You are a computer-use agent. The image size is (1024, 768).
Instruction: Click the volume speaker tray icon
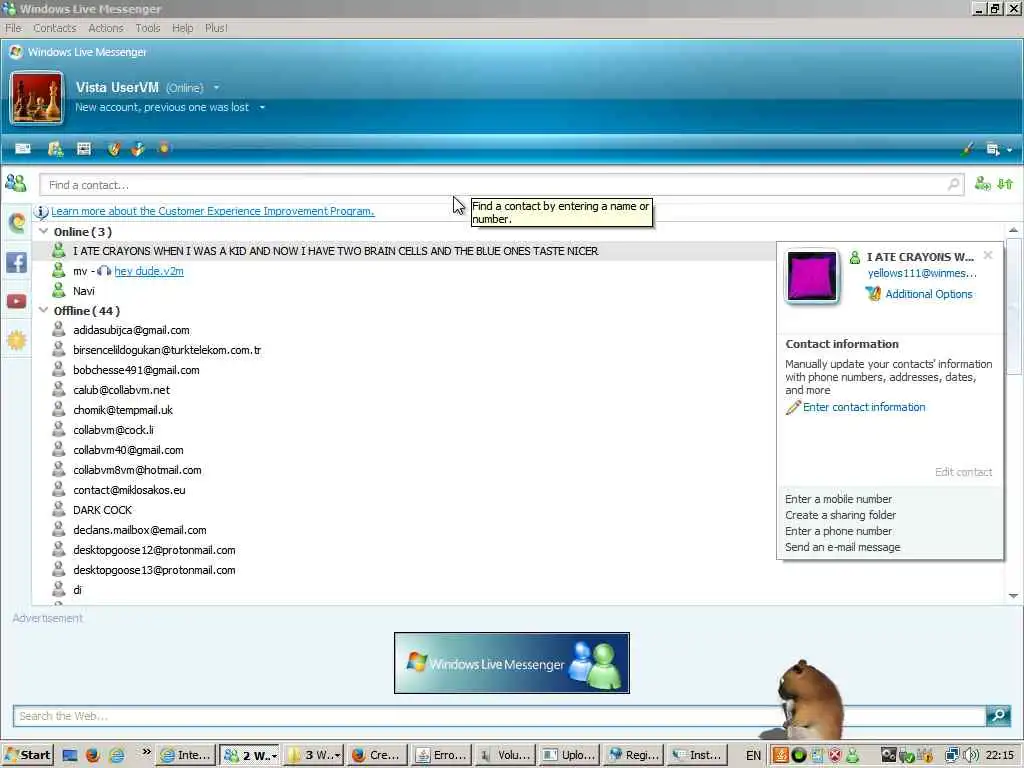(971, 755)
